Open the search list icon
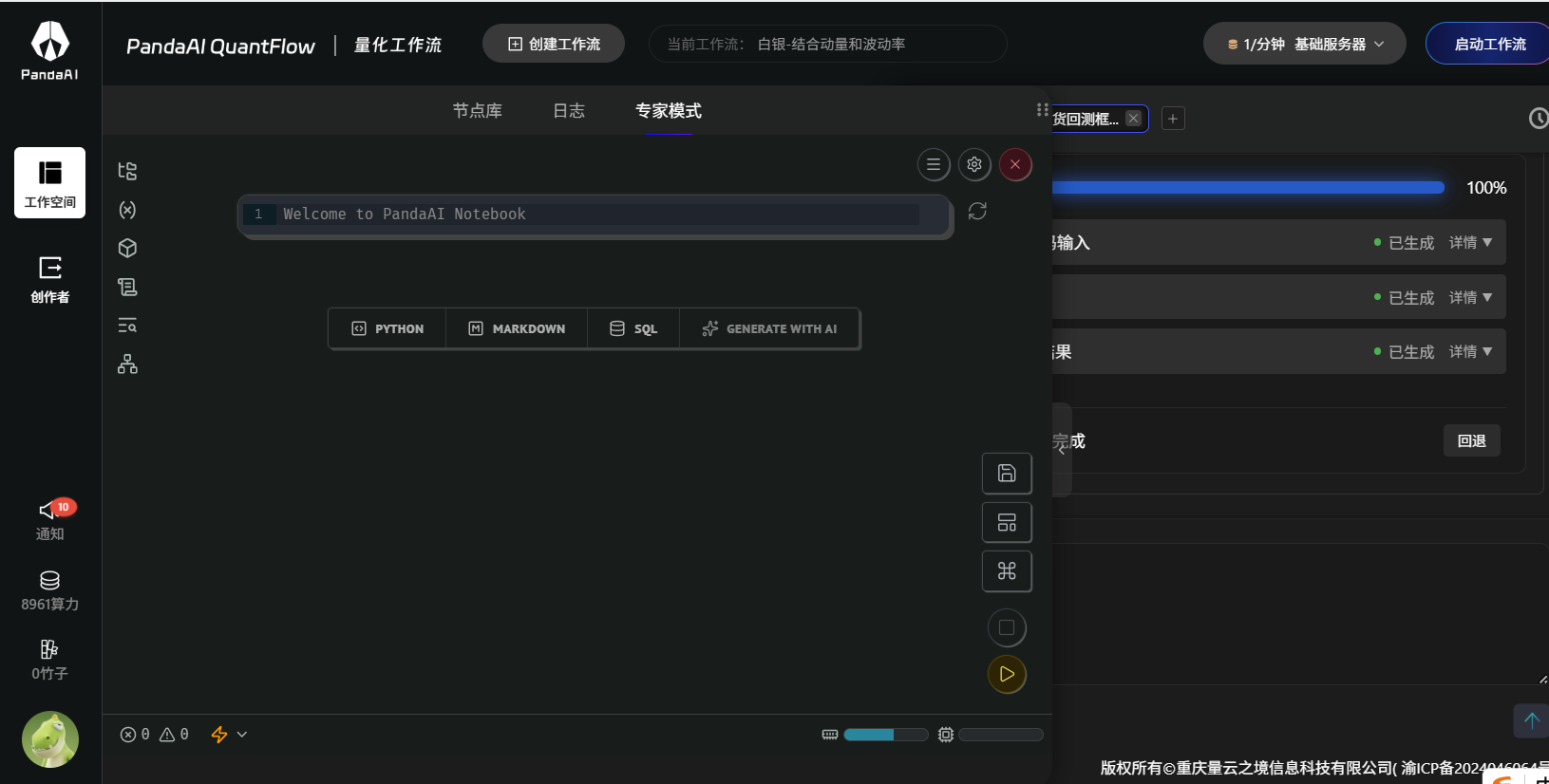 (x=127, y=326)
